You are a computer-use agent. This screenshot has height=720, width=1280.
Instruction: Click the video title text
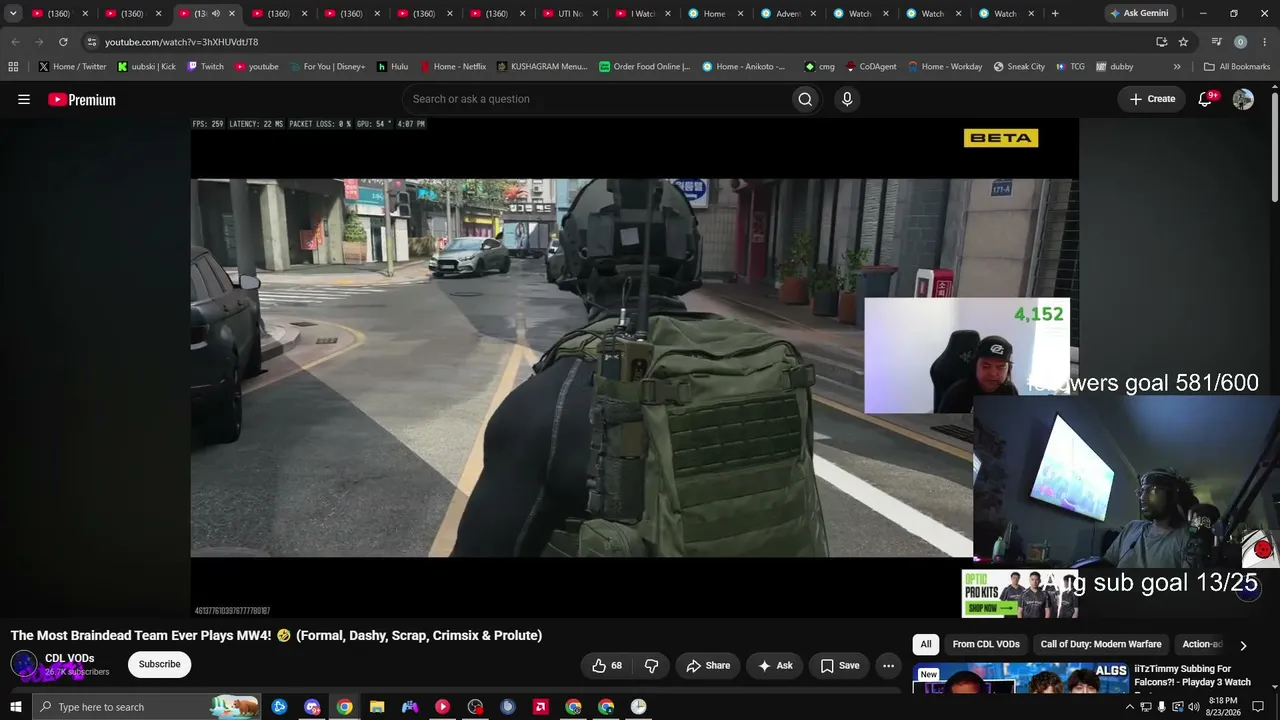276,636
